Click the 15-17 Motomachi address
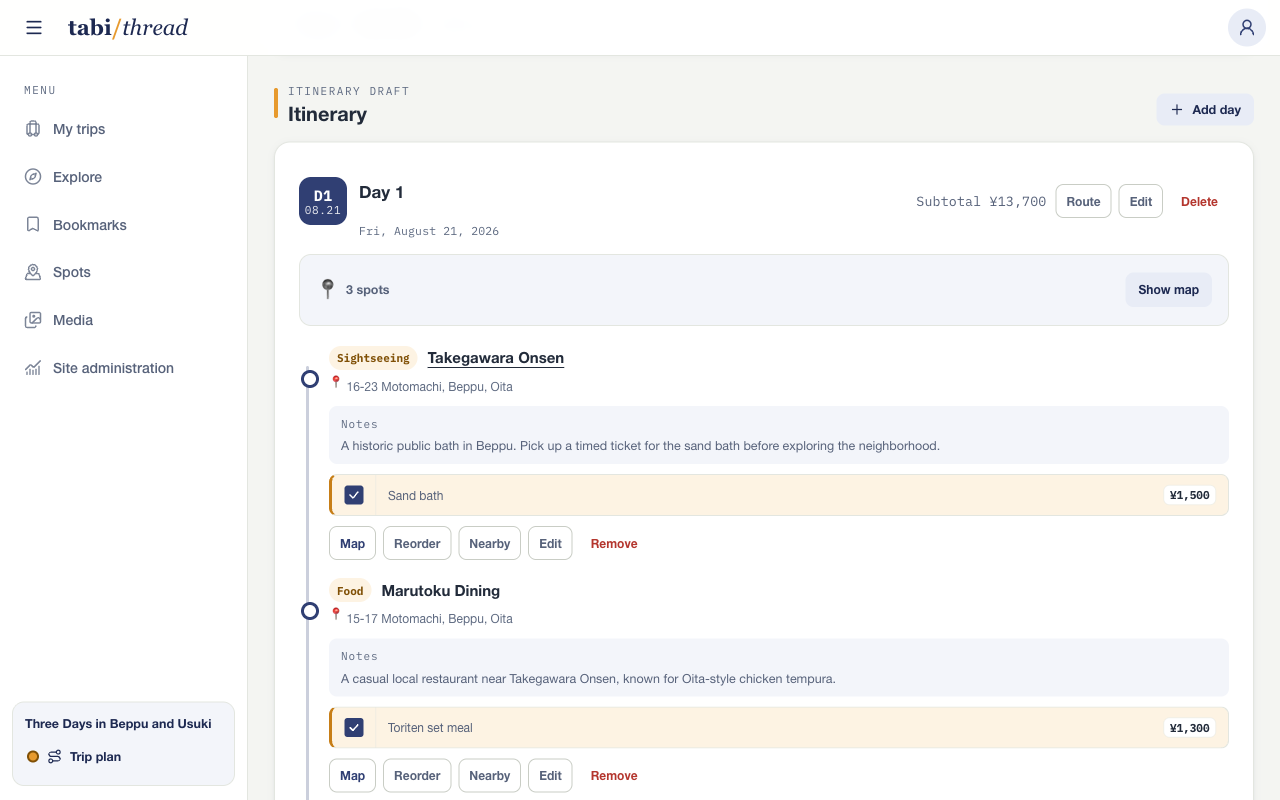1280x800 pixels. click(x=430, y=619)
